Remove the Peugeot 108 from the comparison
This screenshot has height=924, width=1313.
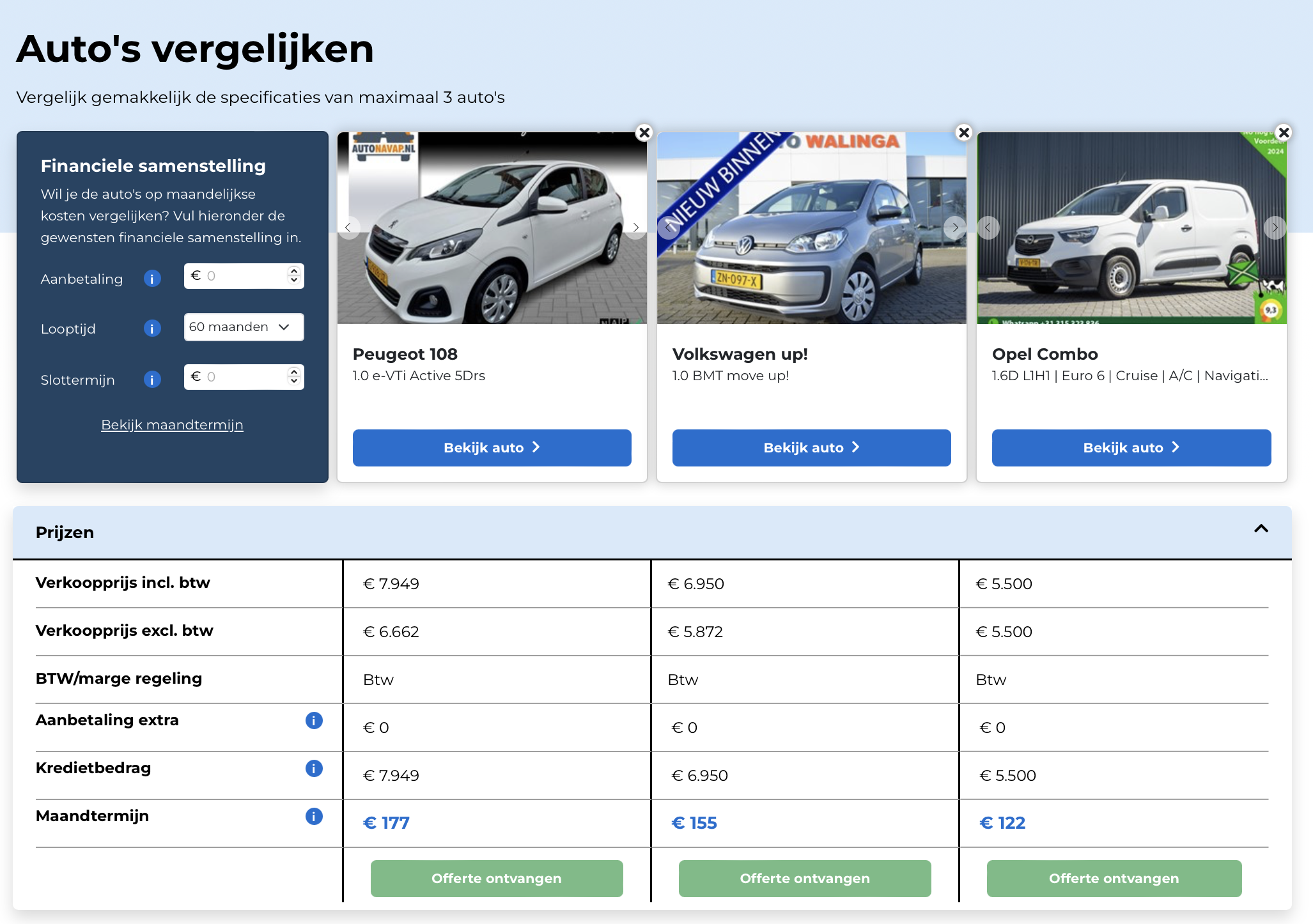pyautogui.click(x=644, y=133)
